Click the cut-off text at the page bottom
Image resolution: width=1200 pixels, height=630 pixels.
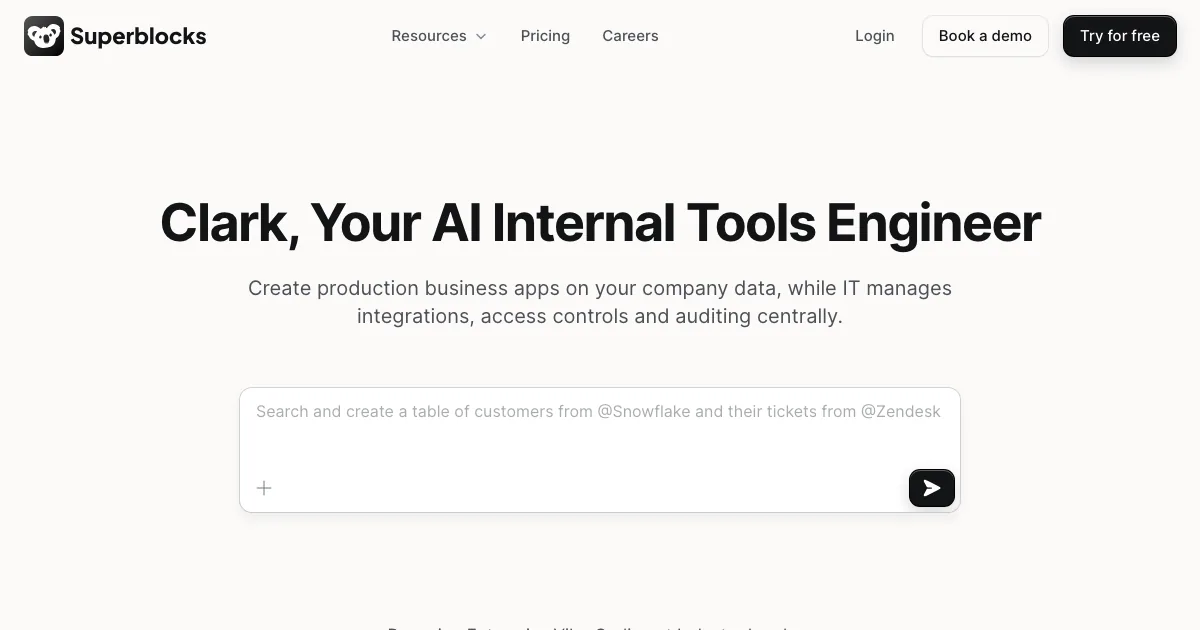pyautogui.click(x=590, y=626)
